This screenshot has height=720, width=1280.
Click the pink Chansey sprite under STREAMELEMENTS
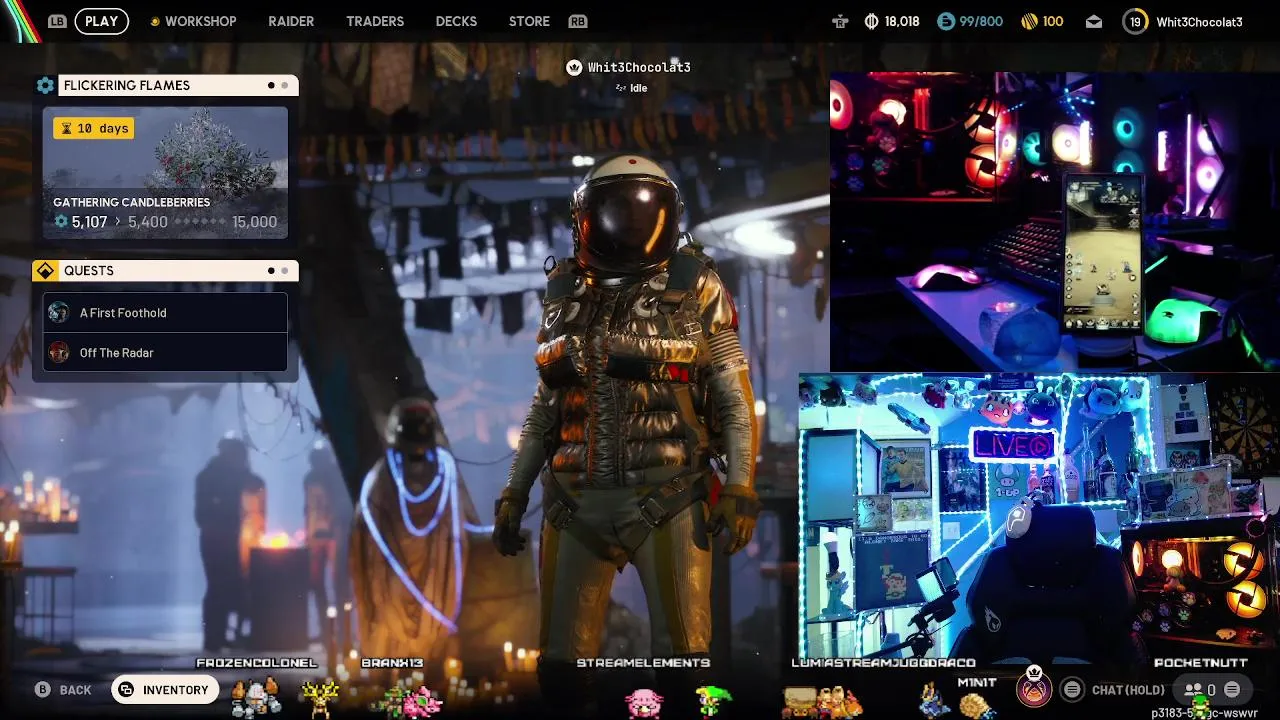coord(643,702)
